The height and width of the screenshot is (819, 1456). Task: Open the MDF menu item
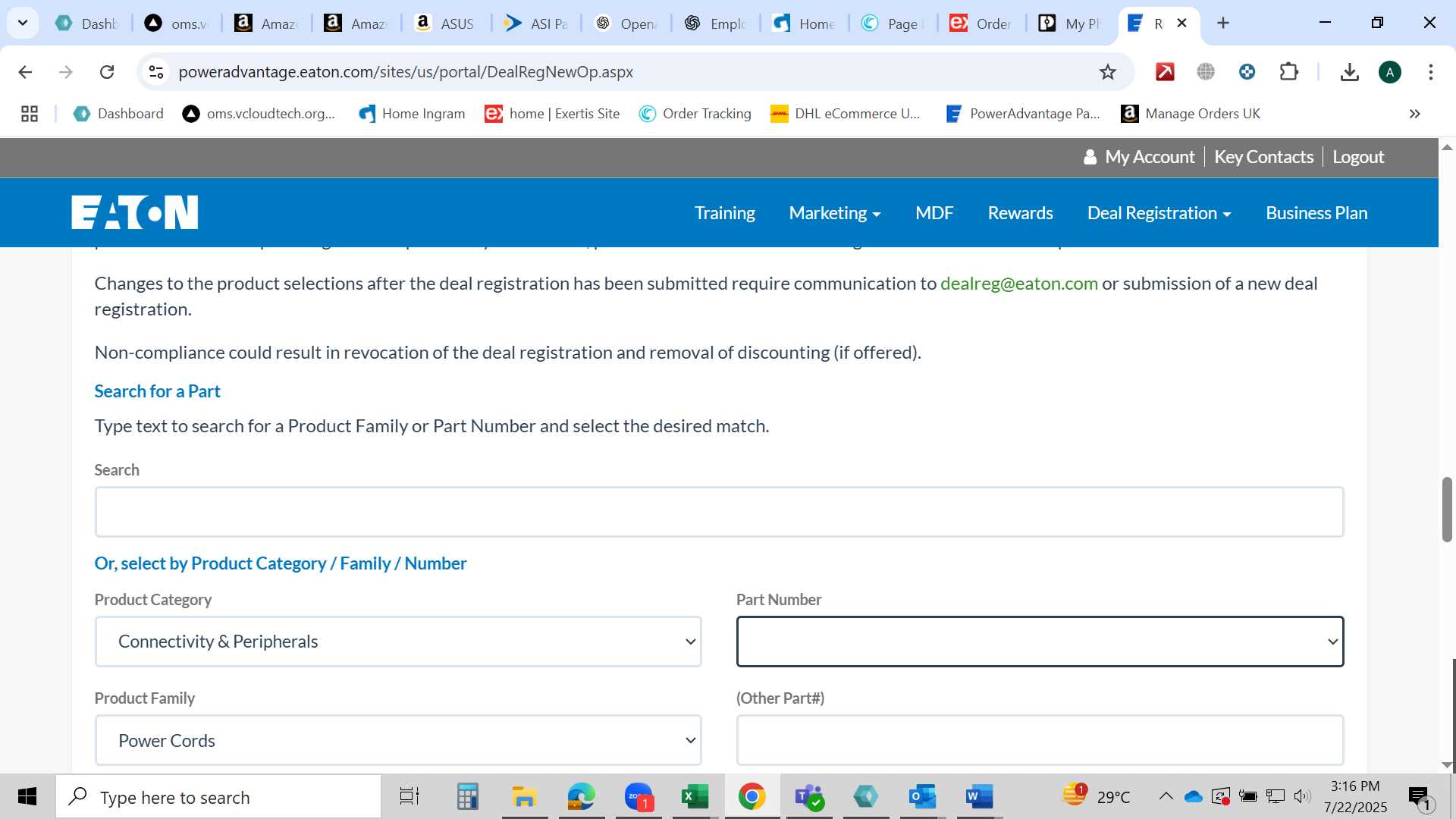[x=934, y=213]
